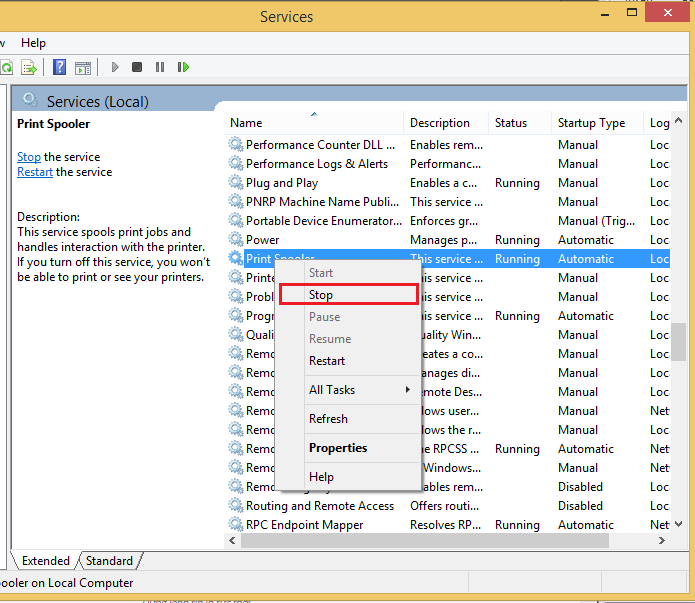Click the gear icon beside PNRP Machine Name
Viewport: 695px width, 603px height.
point(236,201)
